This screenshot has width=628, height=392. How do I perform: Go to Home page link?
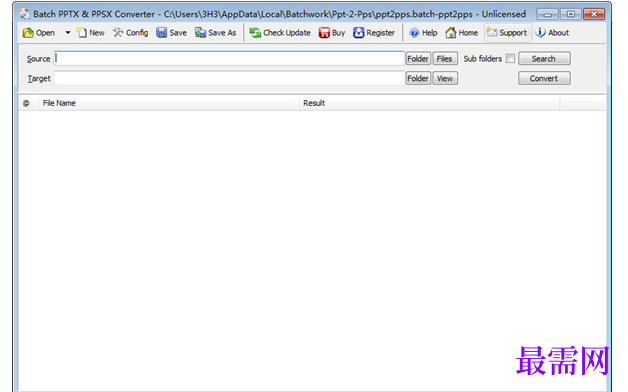pos(461,33)
